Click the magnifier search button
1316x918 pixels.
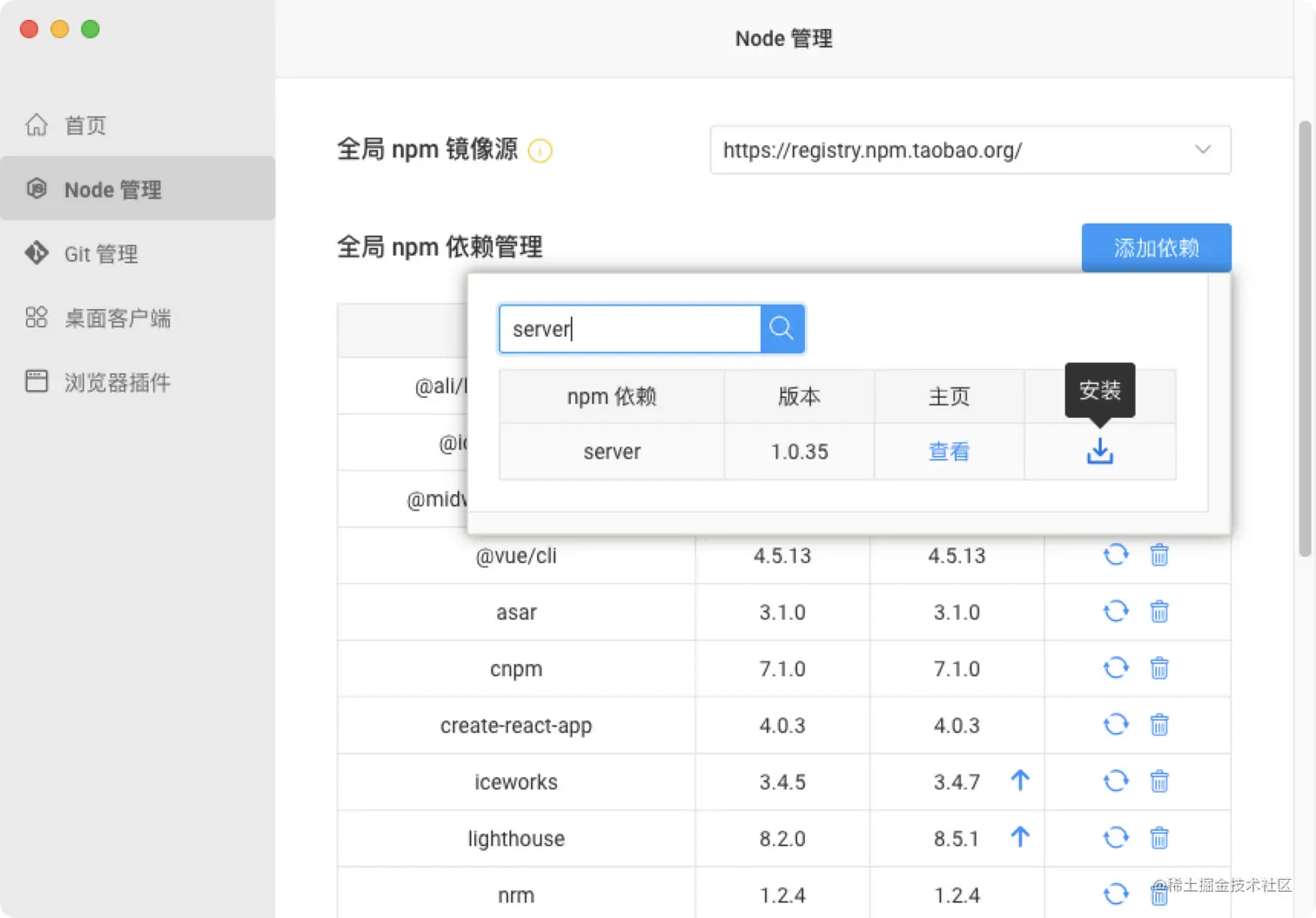click(782, 329)
